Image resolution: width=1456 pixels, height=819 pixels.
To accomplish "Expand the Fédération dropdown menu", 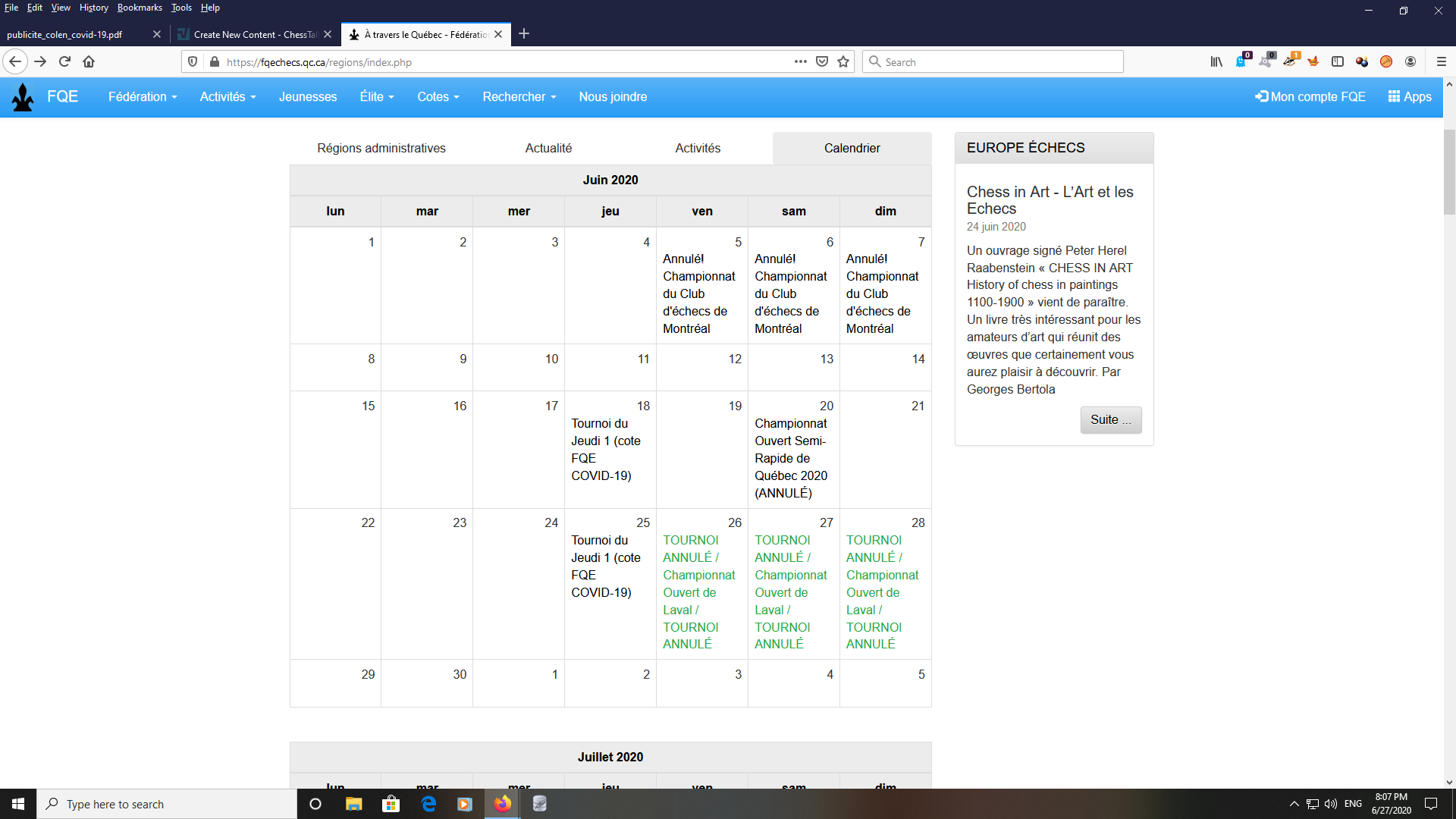I will 143,97.
